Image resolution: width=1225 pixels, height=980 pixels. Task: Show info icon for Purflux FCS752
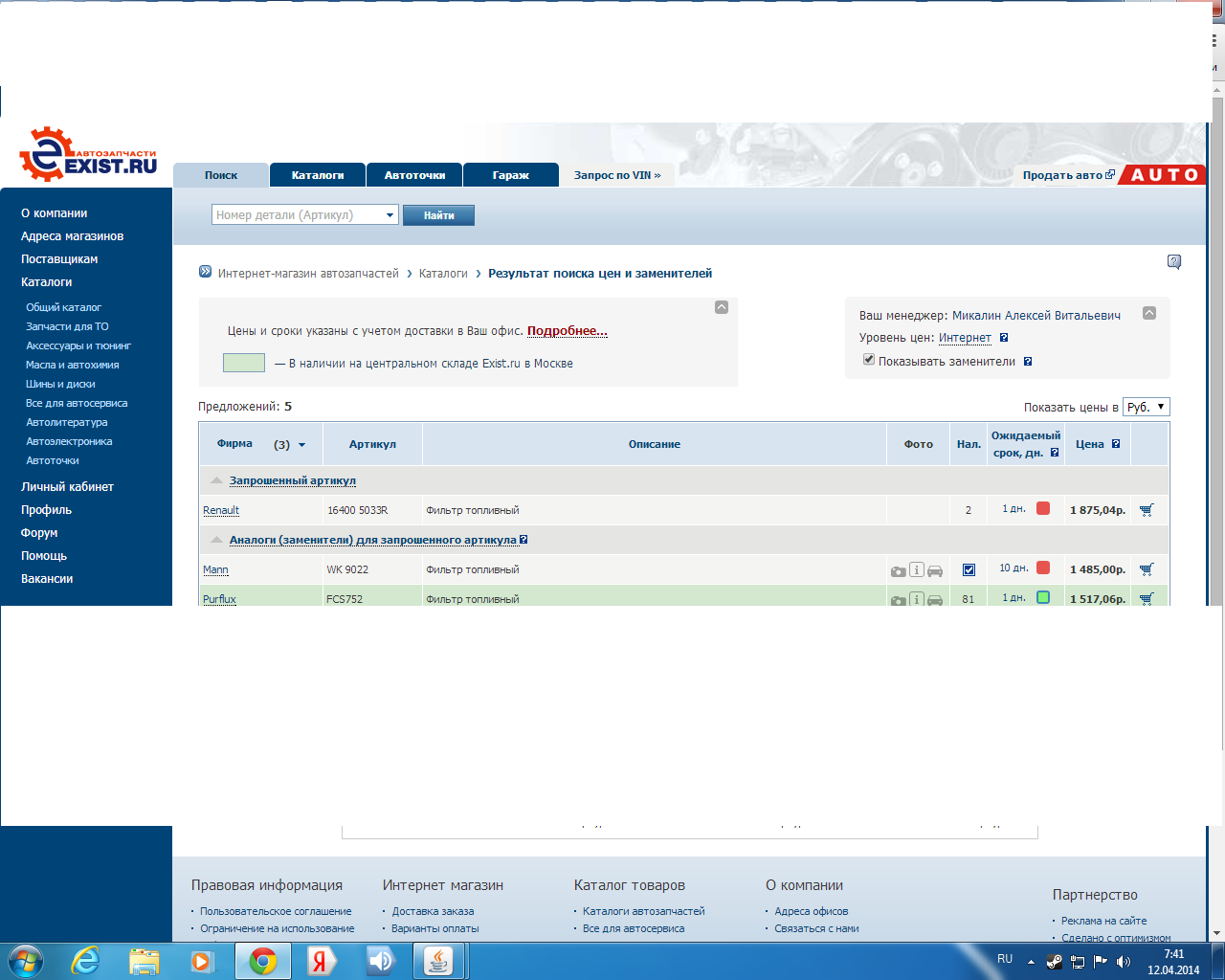(917, 599)
